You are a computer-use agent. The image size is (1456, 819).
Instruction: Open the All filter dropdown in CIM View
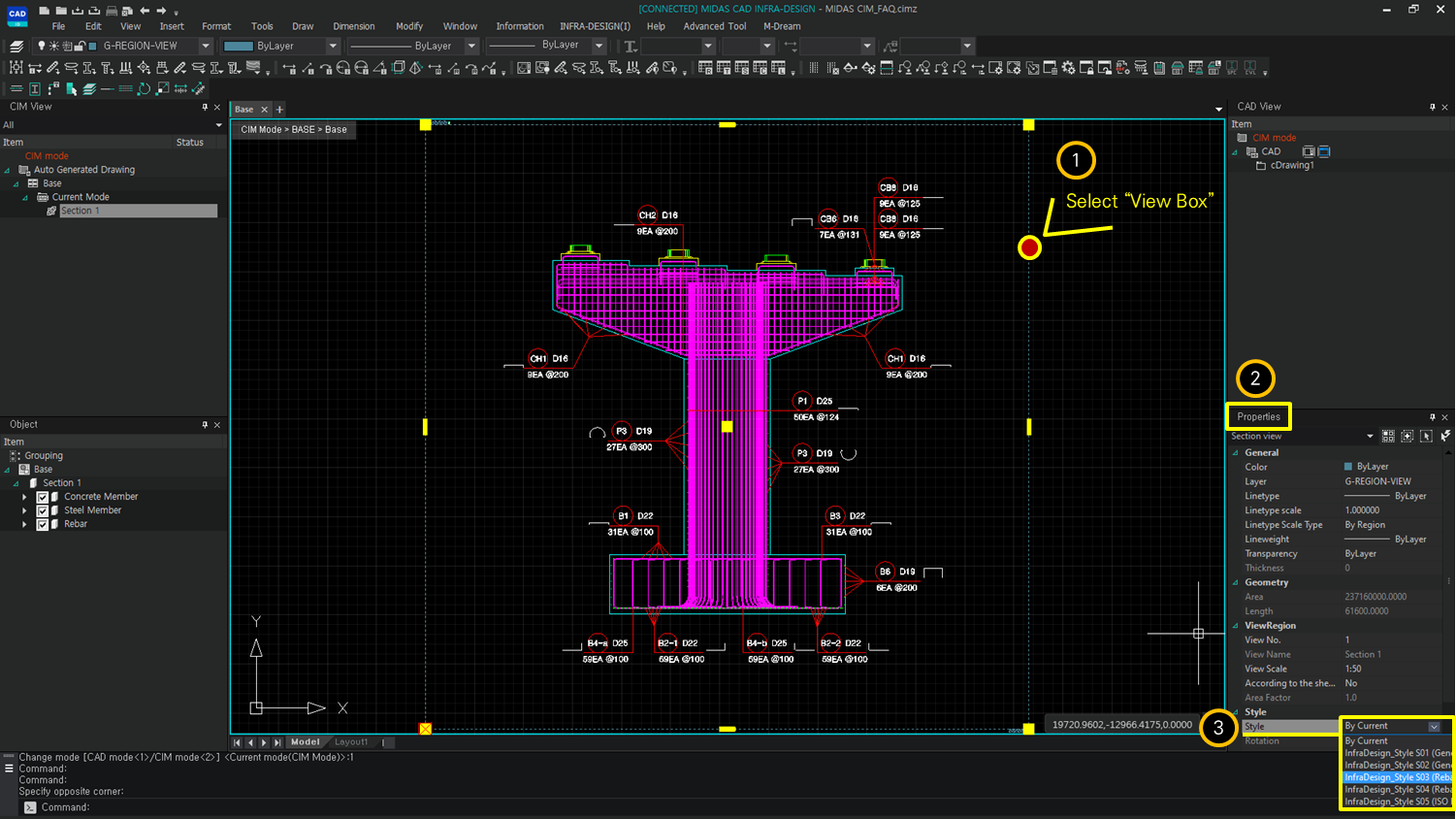pos(219,124)
